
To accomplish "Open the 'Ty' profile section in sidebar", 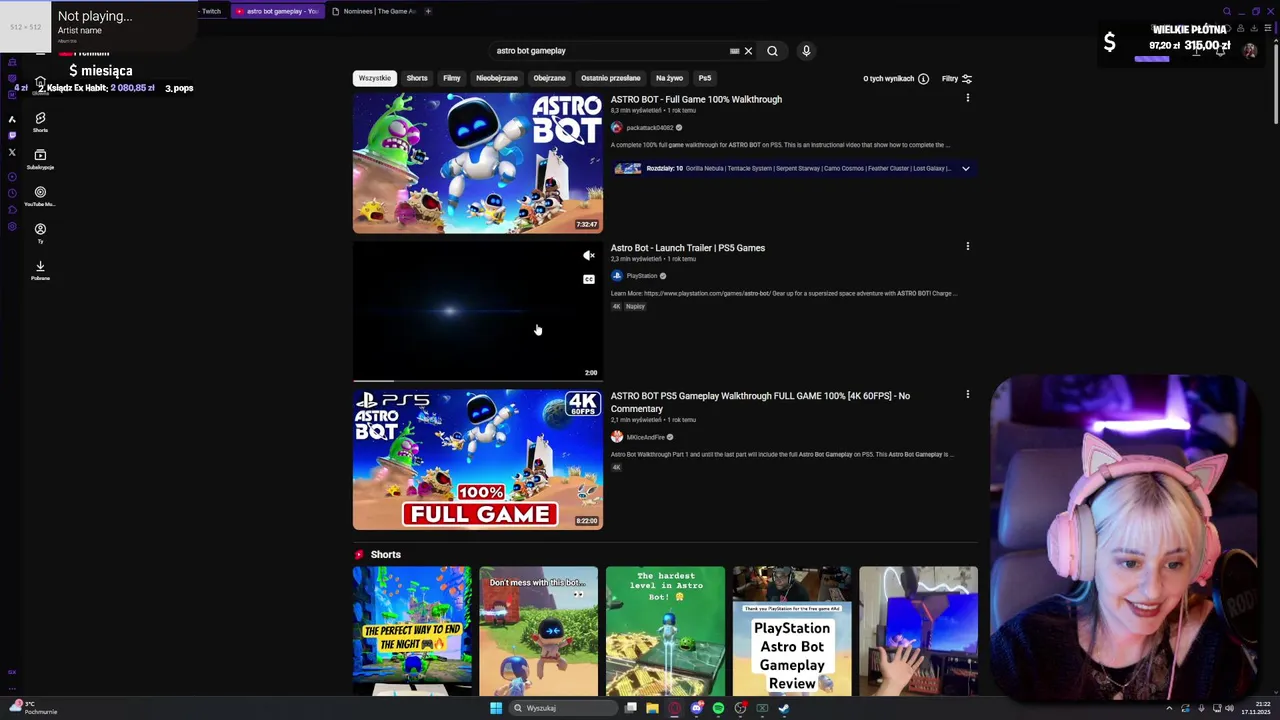I will click(x=40, y=233).
